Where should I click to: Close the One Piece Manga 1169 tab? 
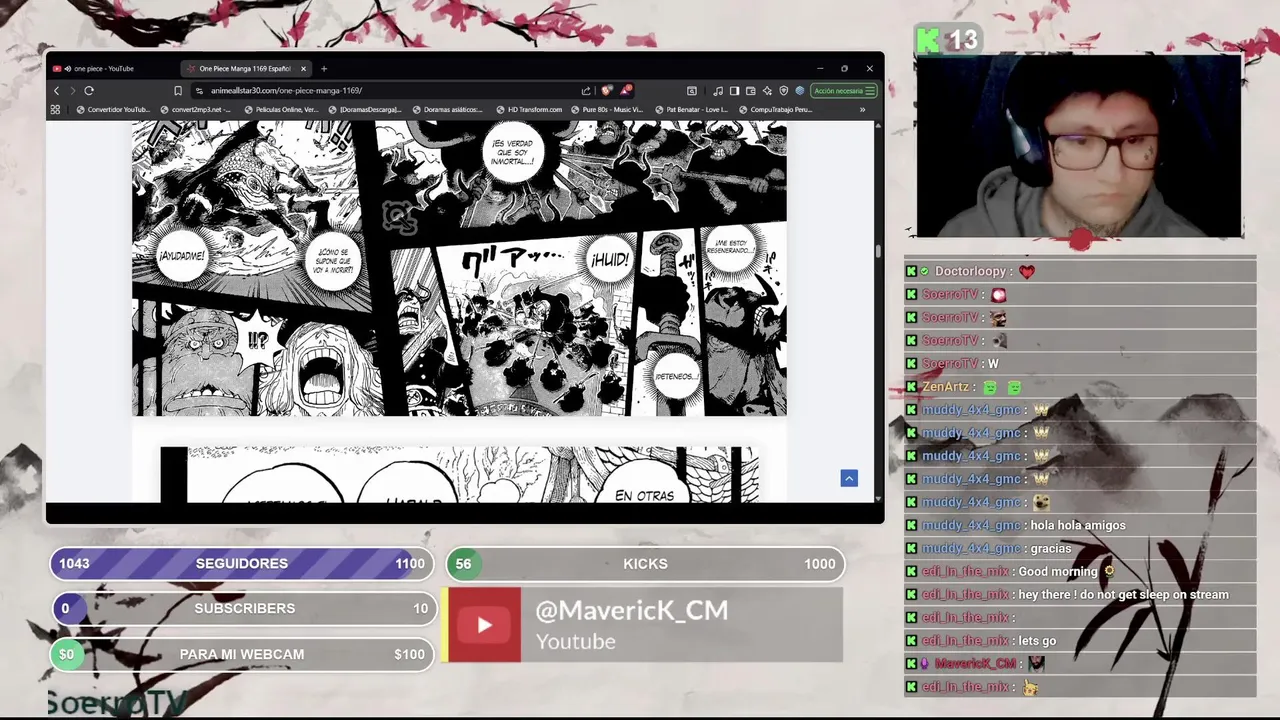click(x=303, y=69)
